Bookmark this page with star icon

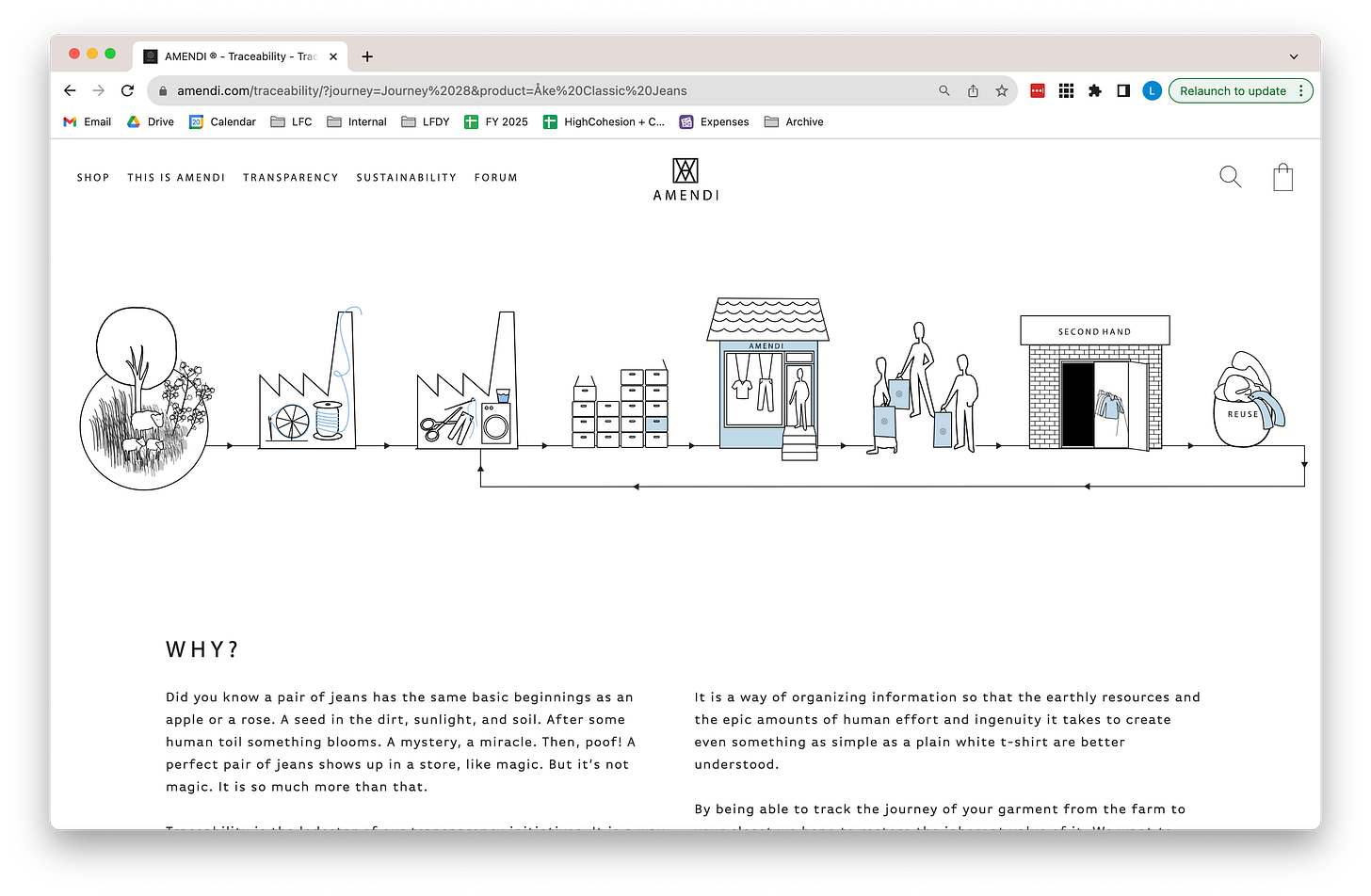click(x=1002, y=90)
